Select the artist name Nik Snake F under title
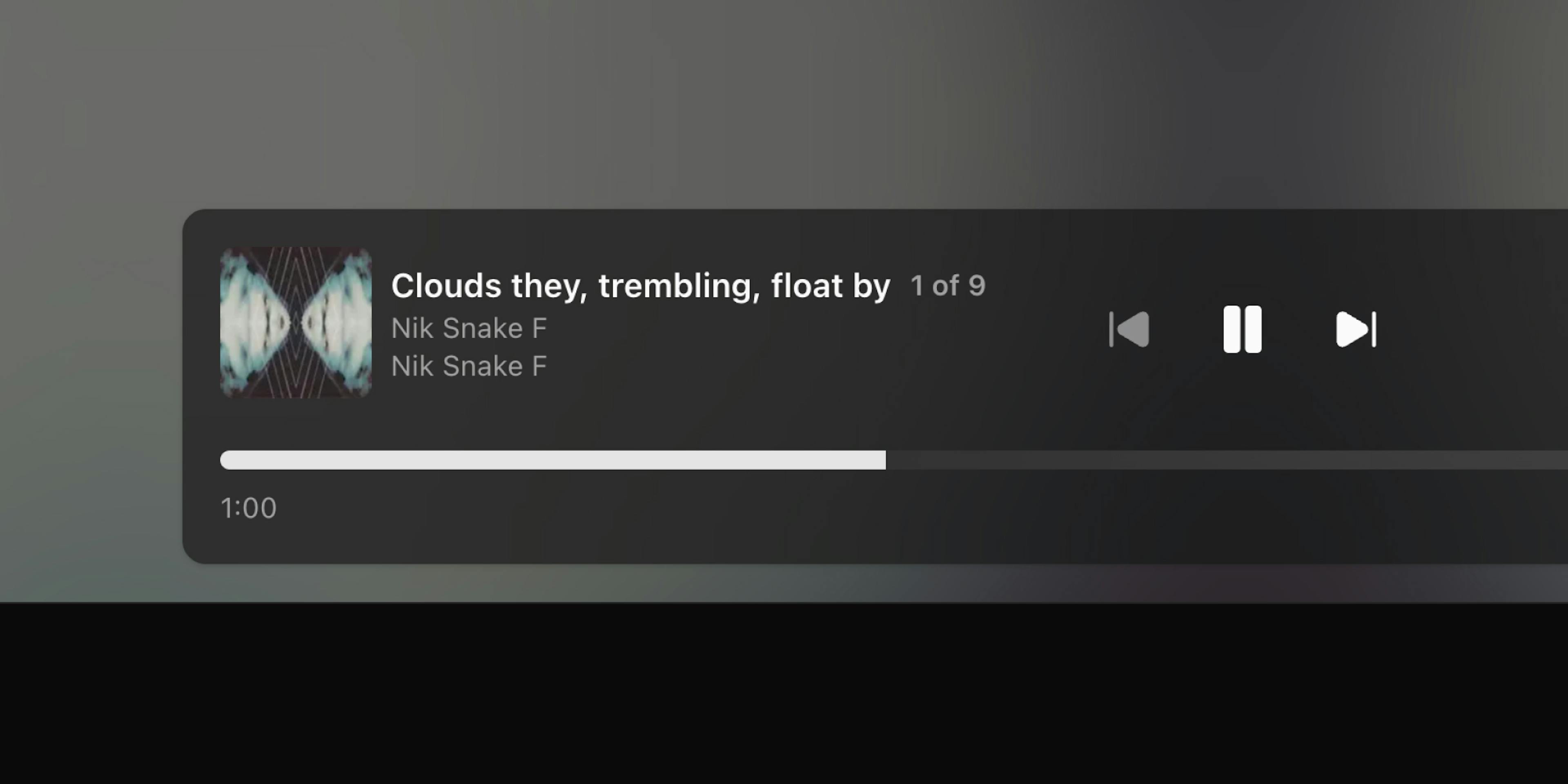Screen dimensions: 1568x784 [469, 329]
